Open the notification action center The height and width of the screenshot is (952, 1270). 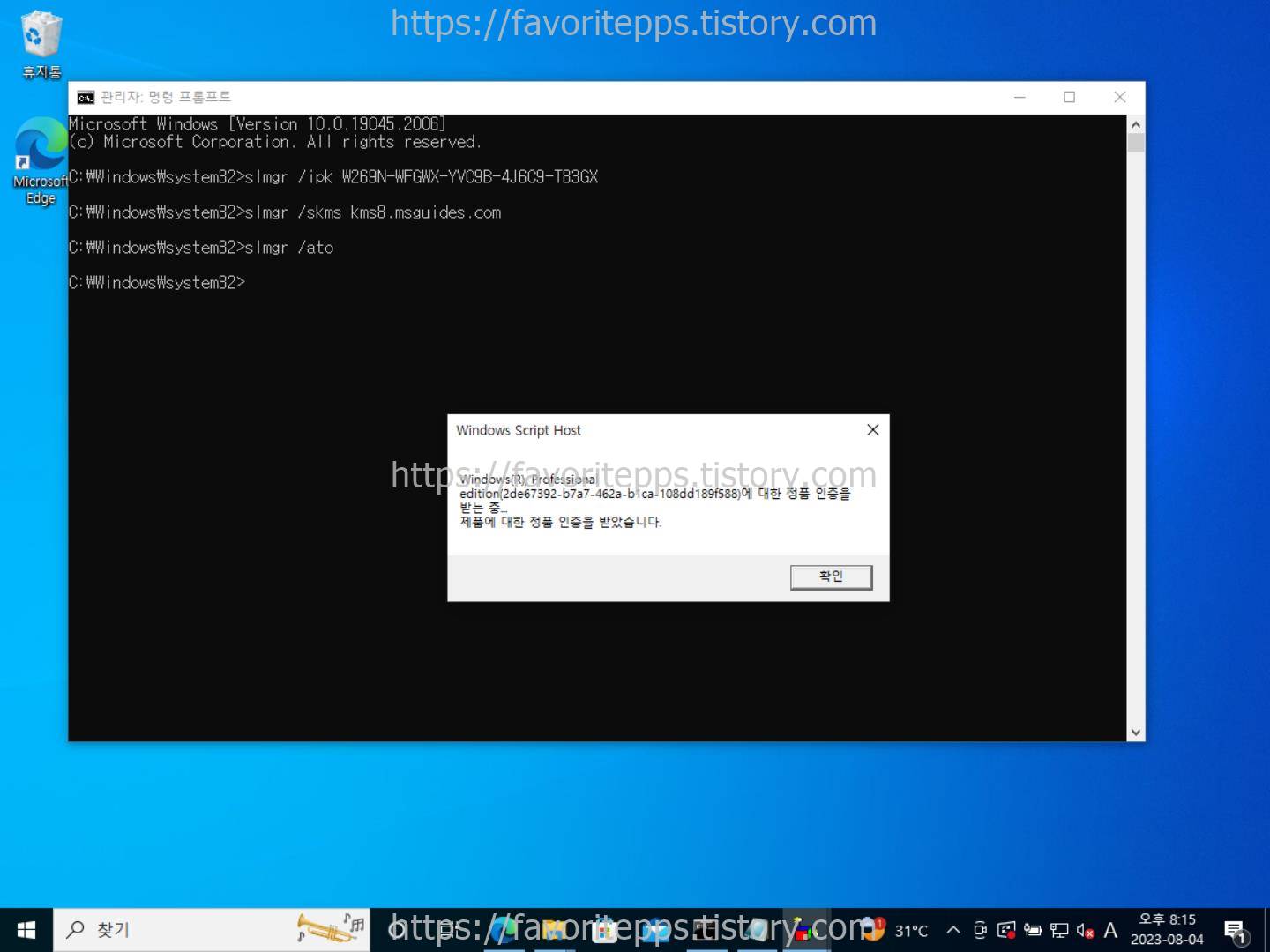[x=1236, y=930]
